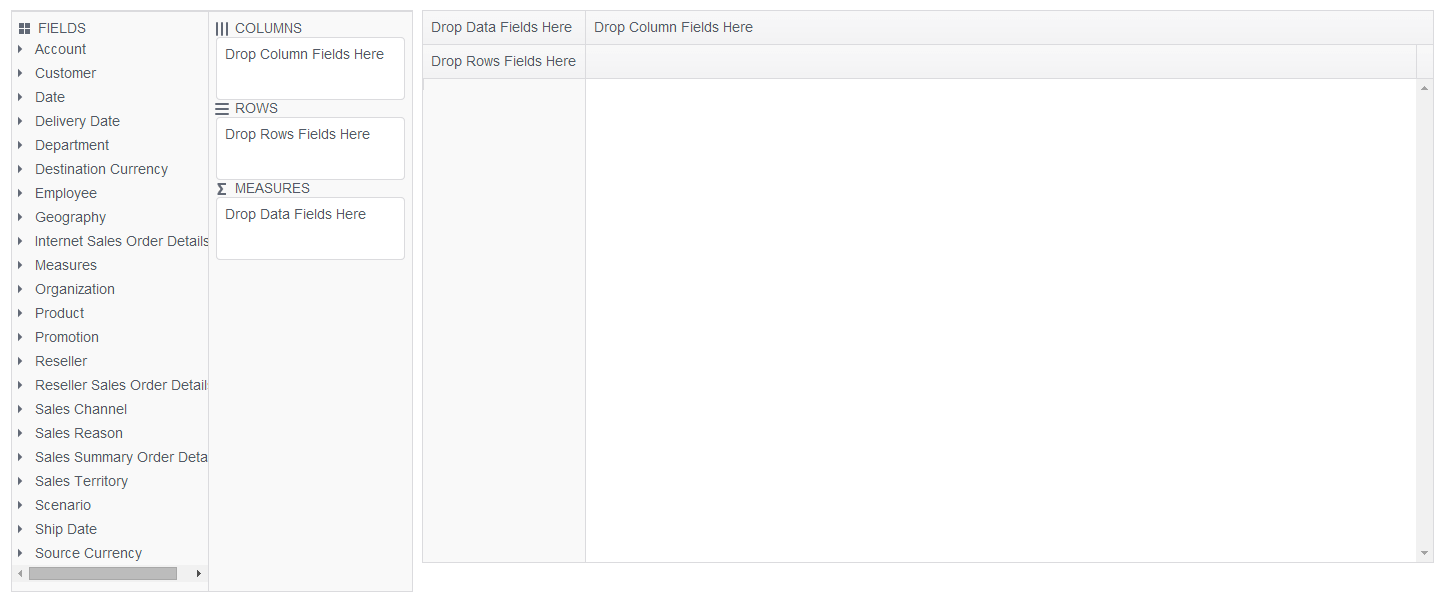Select the Source Currency field
Screen dimensions: 1443x605
tap(88, 553)
